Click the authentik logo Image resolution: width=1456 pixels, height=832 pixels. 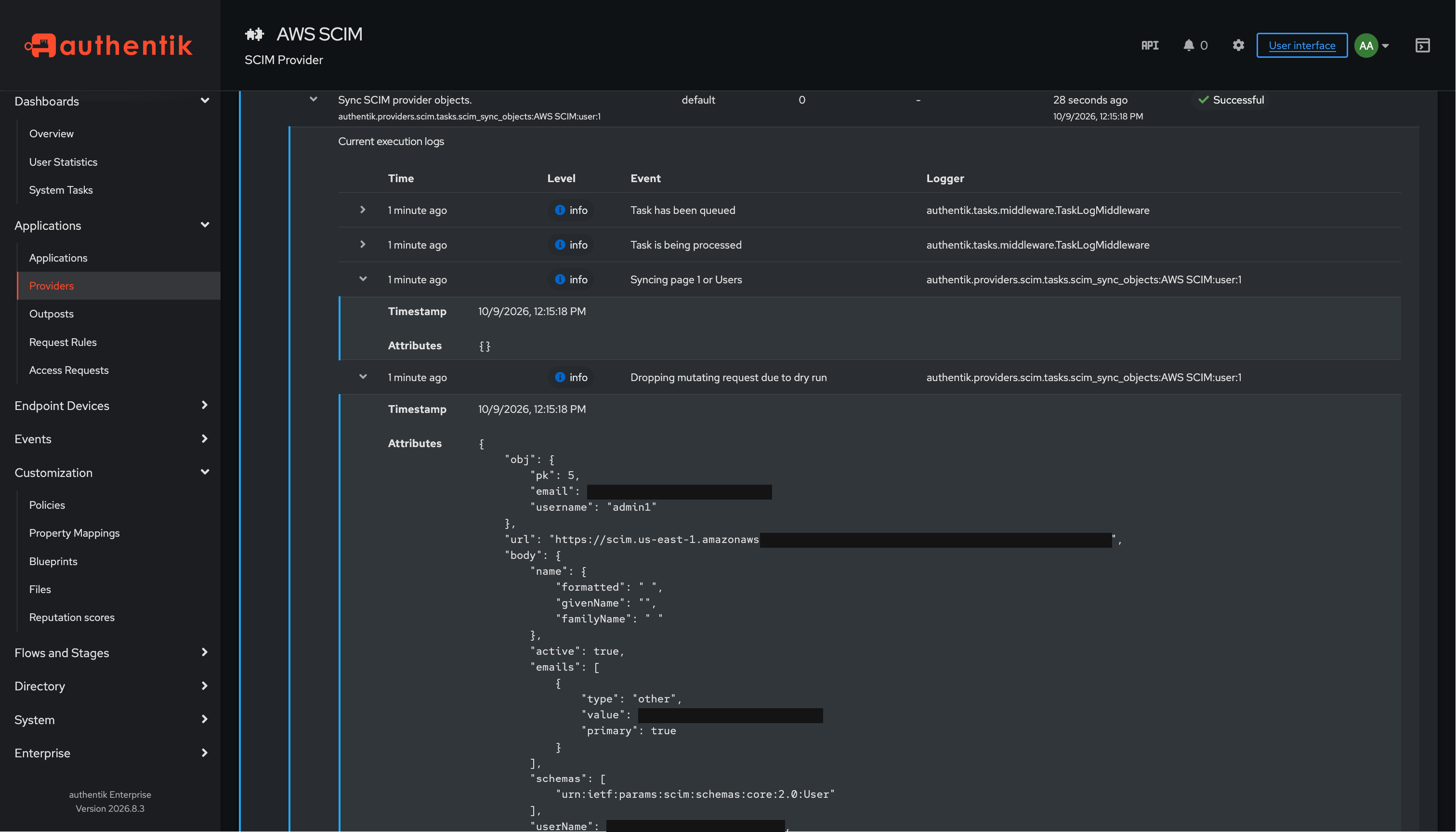pos(108,46)
